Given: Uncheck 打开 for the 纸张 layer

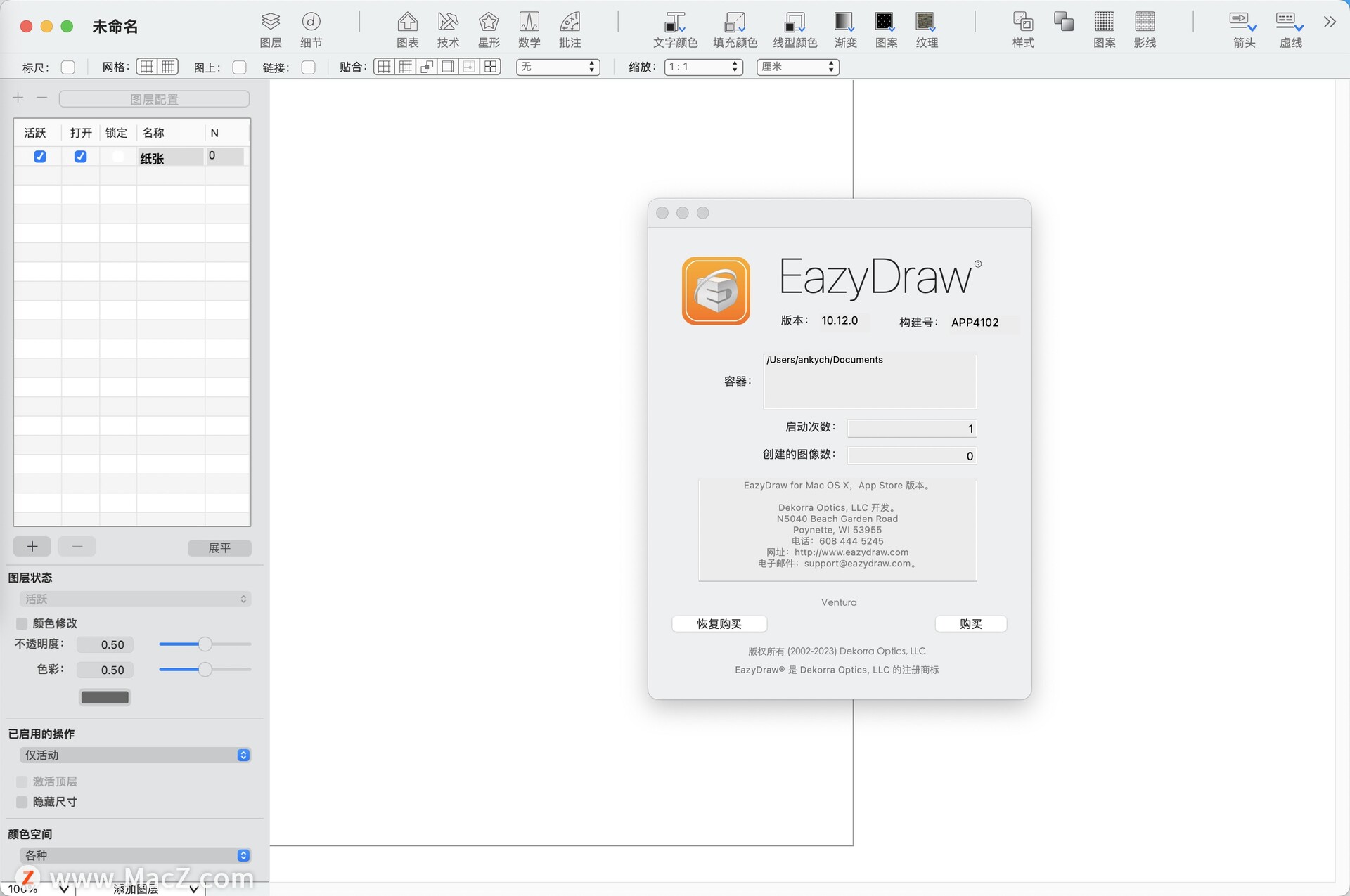Looking at the screenshot, I should pos(81,156).
